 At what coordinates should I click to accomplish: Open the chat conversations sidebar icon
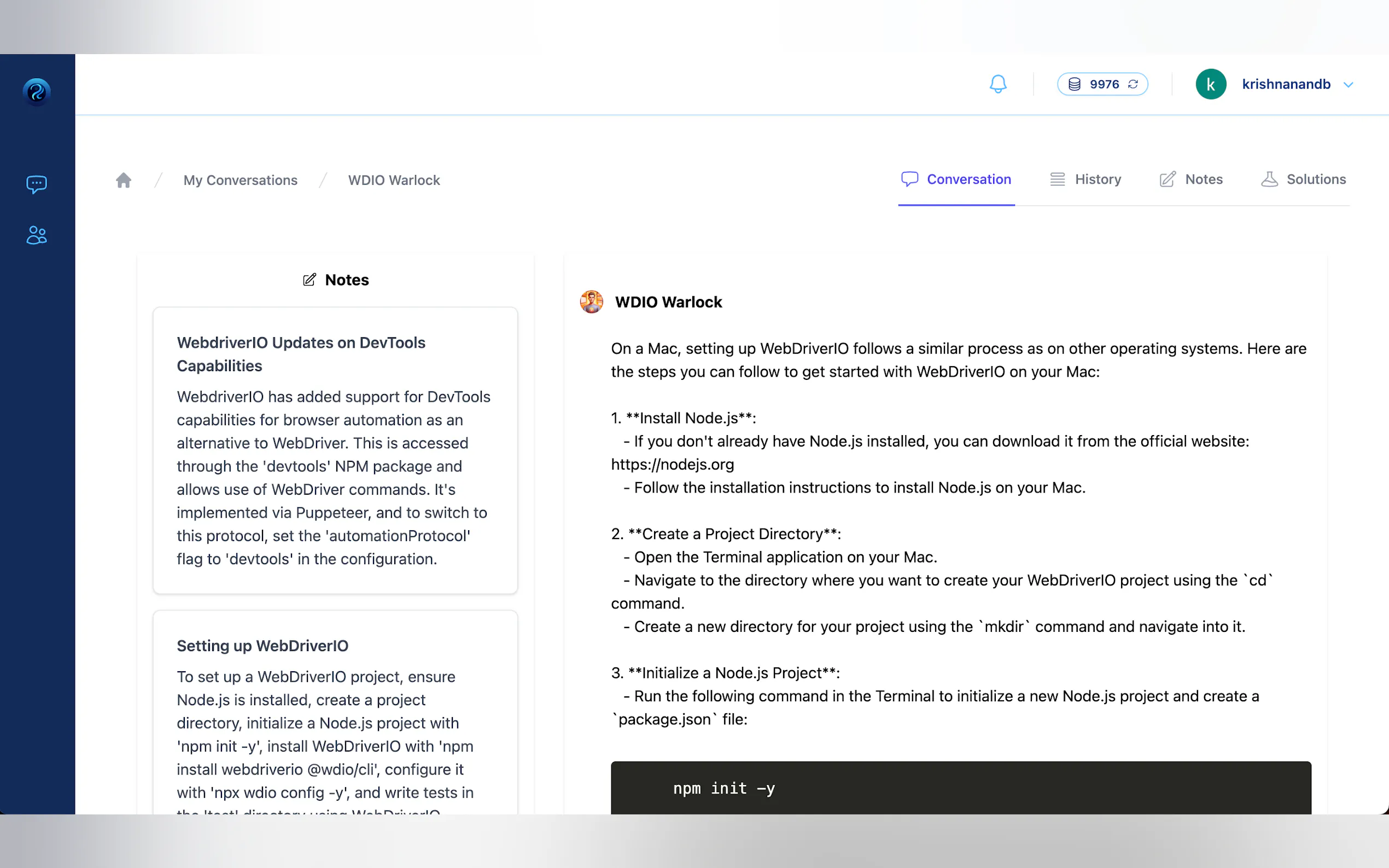click(x=37, y=184)
